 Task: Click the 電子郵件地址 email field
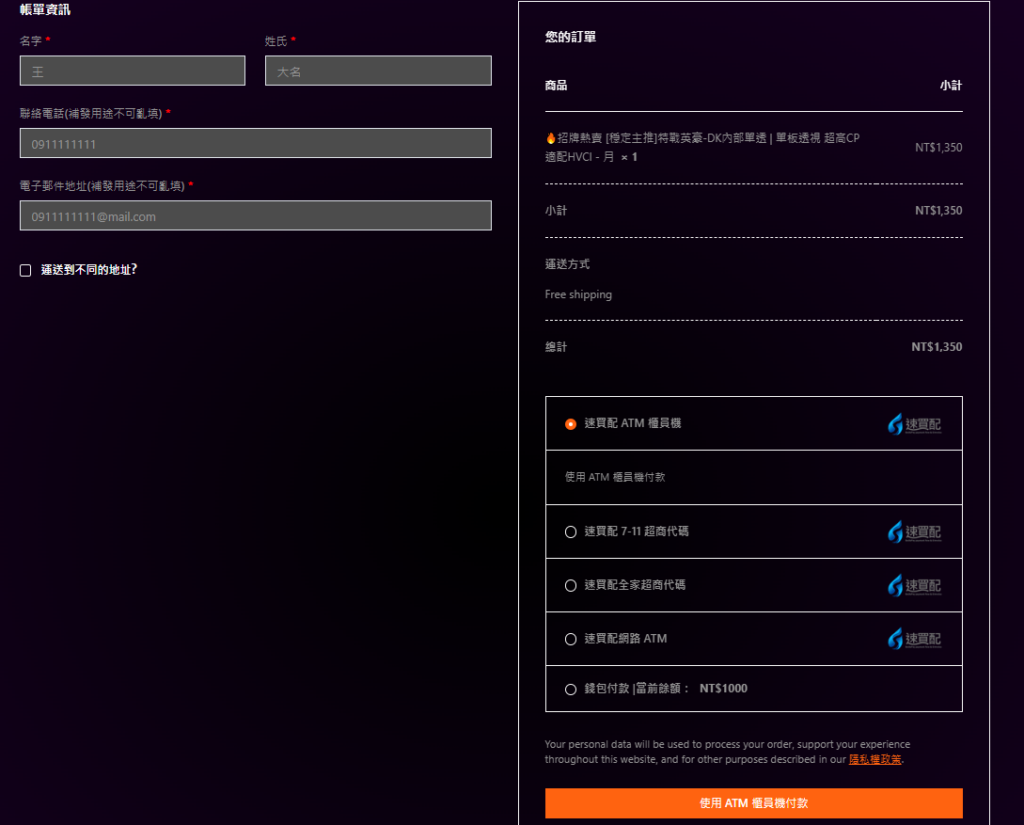[255, 216]
